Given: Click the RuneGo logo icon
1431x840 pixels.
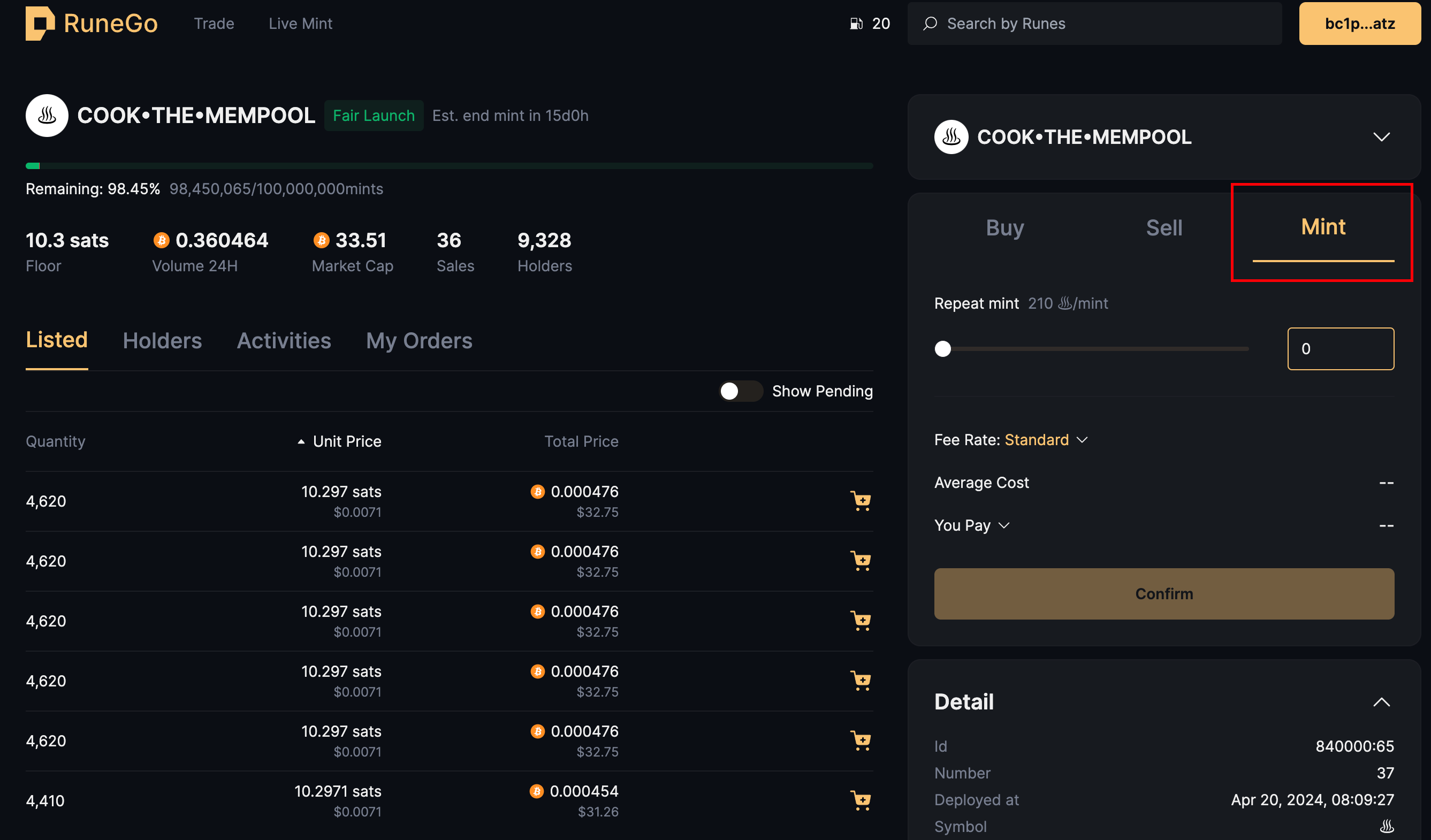Looking at the screenshot, I should (40, 23).
